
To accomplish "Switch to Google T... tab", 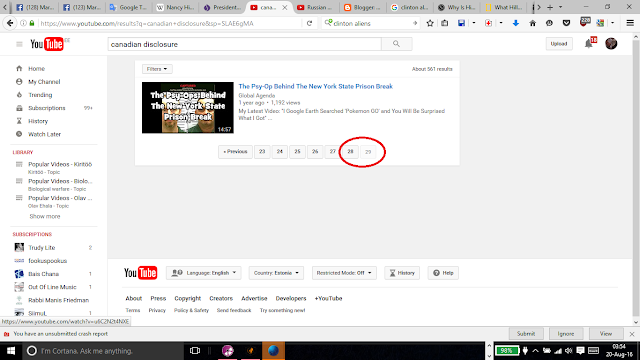I will click(x=128, y=7).
